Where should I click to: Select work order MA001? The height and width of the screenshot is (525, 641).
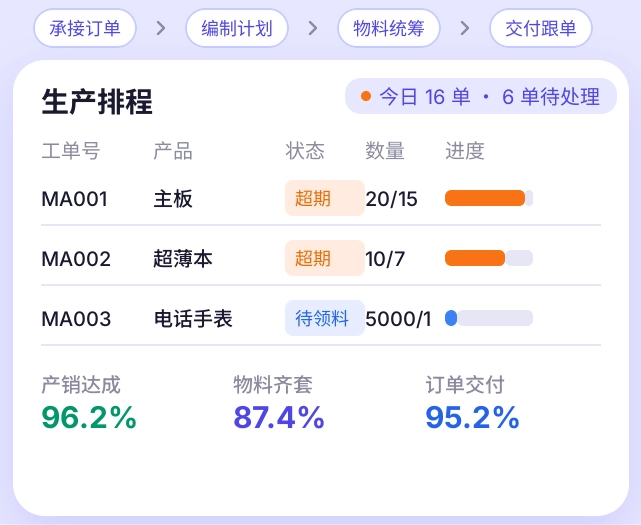(x=75, y=199)
